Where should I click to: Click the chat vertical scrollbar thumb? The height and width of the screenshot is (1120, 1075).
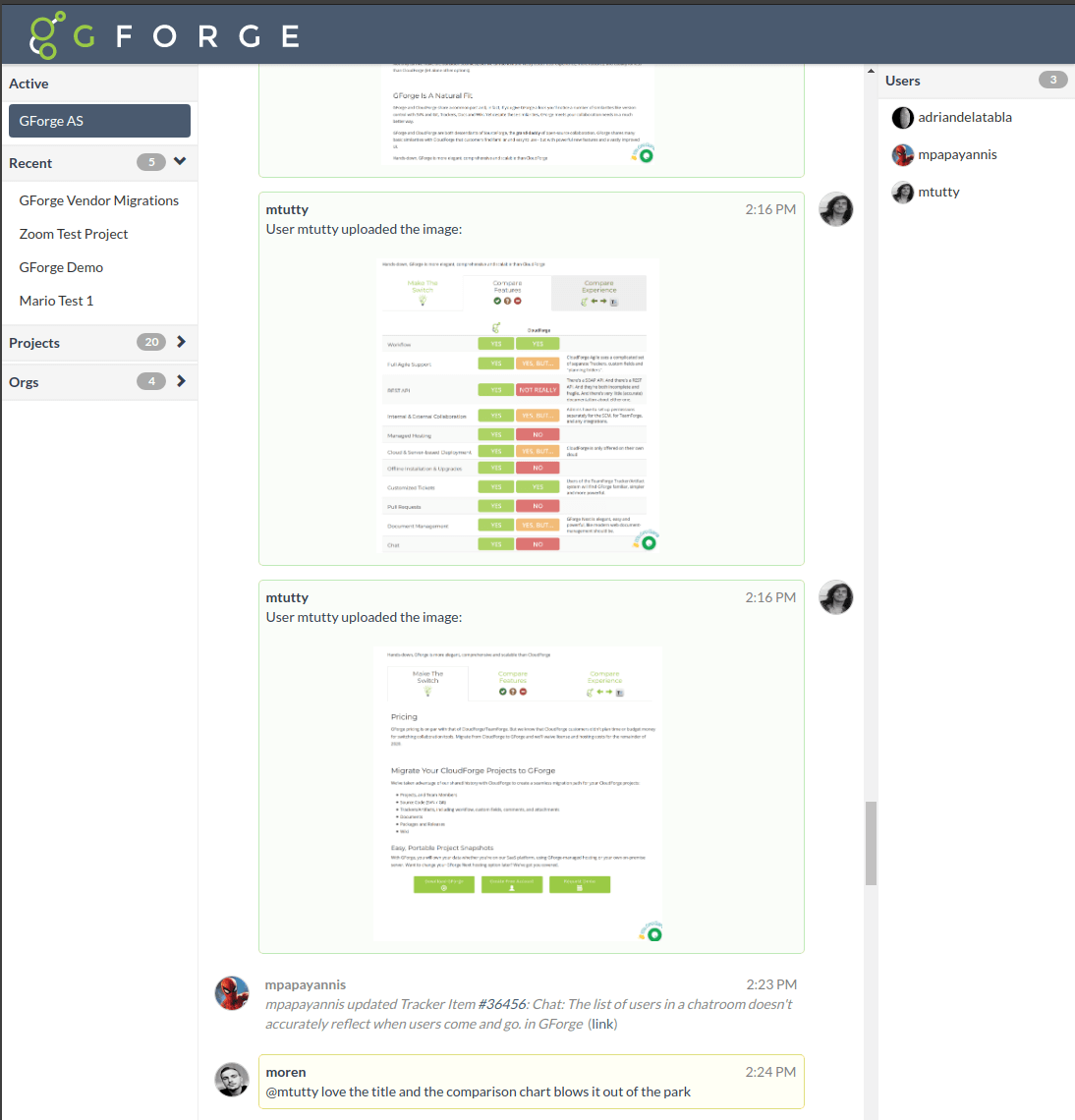[x=871, y=843]
